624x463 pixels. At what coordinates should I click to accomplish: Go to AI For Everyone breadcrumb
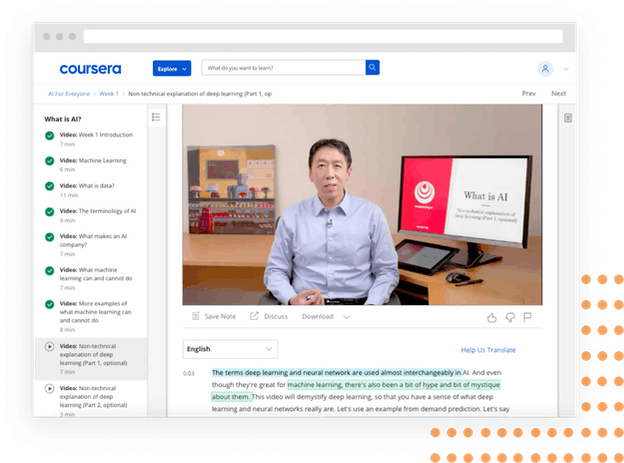tap(68, 94)
